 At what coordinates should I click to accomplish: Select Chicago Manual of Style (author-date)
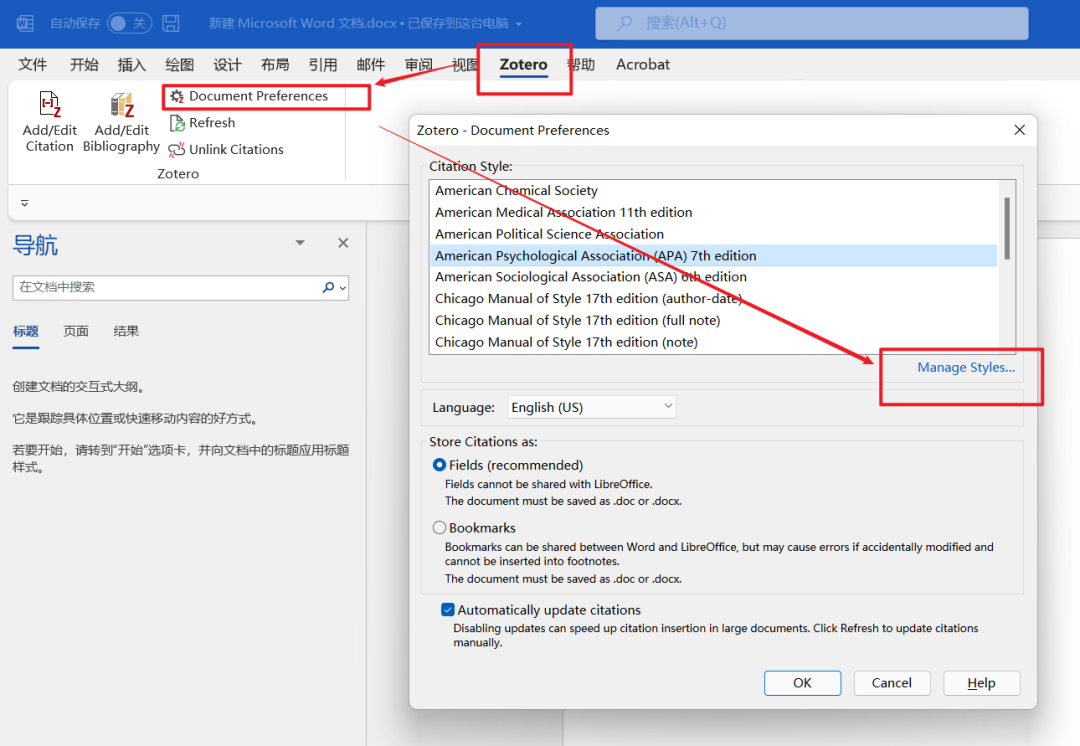click(713, 299)
